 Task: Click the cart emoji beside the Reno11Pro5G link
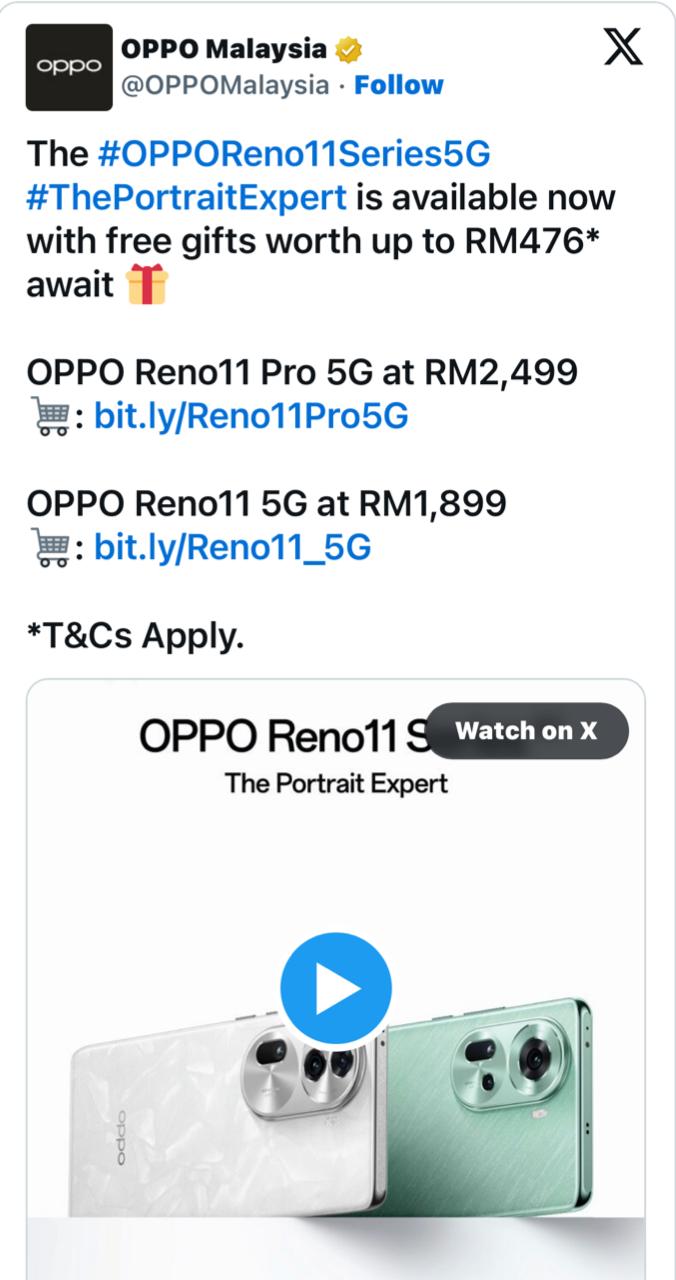point(47,416)
